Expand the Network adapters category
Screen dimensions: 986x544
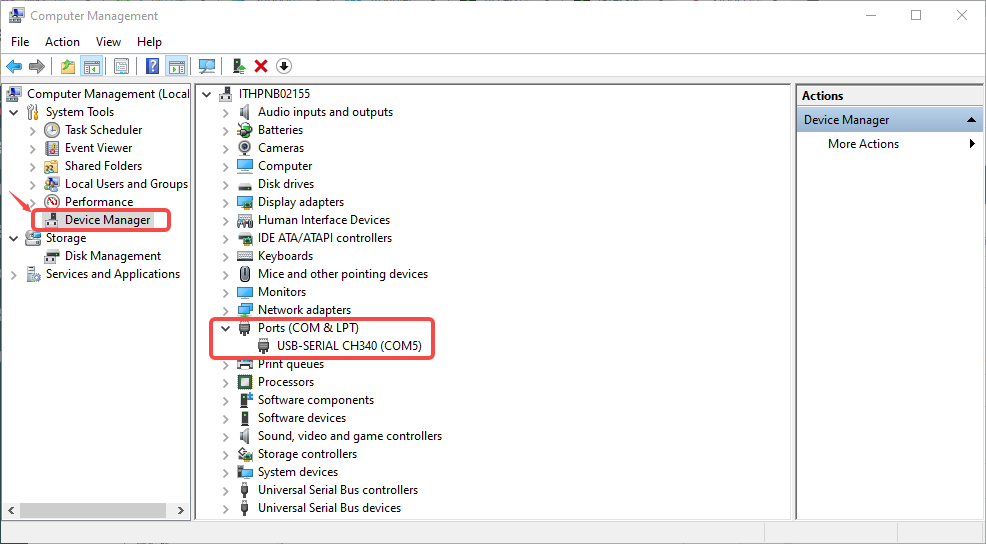[225, 310]
